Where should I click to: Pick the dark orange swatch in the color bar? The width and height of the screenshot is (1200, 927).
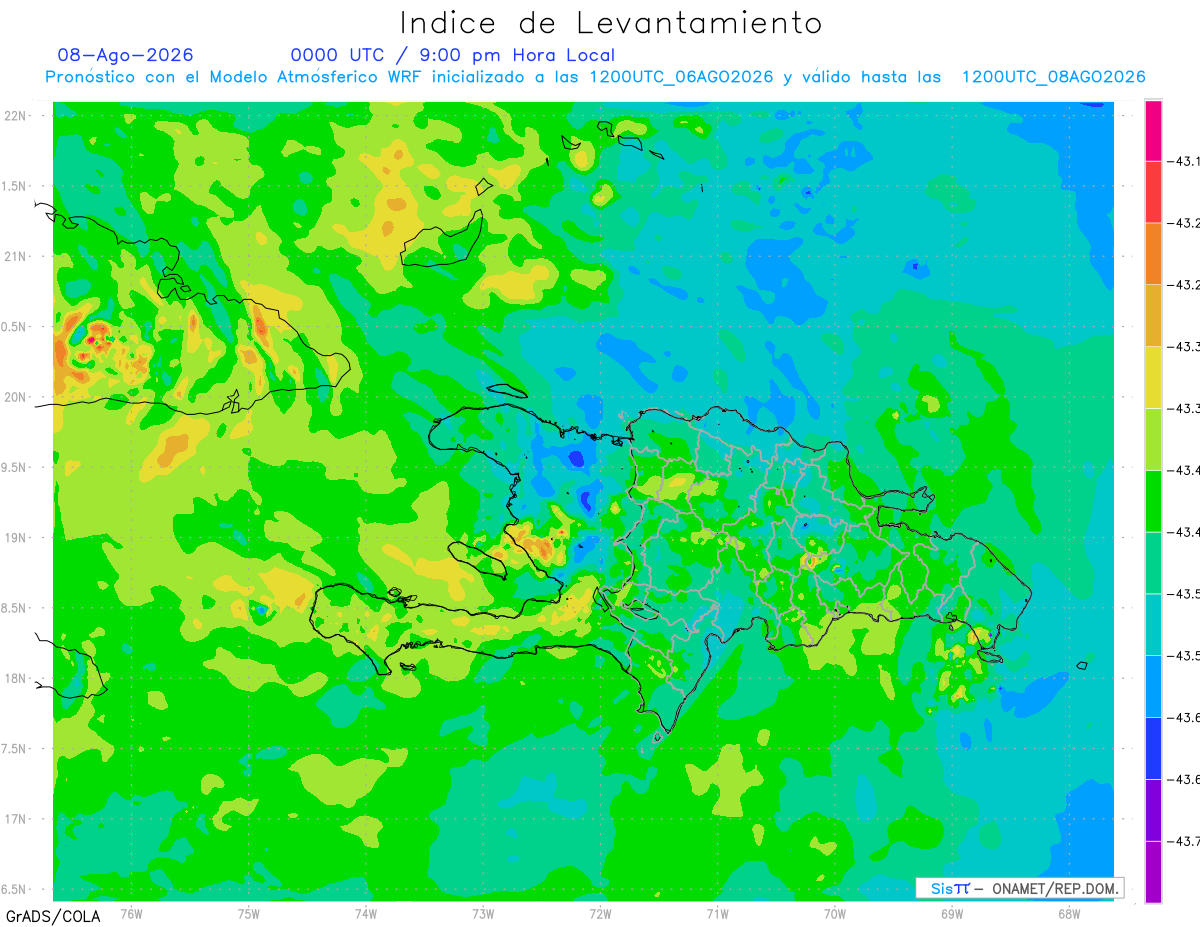1153,254
